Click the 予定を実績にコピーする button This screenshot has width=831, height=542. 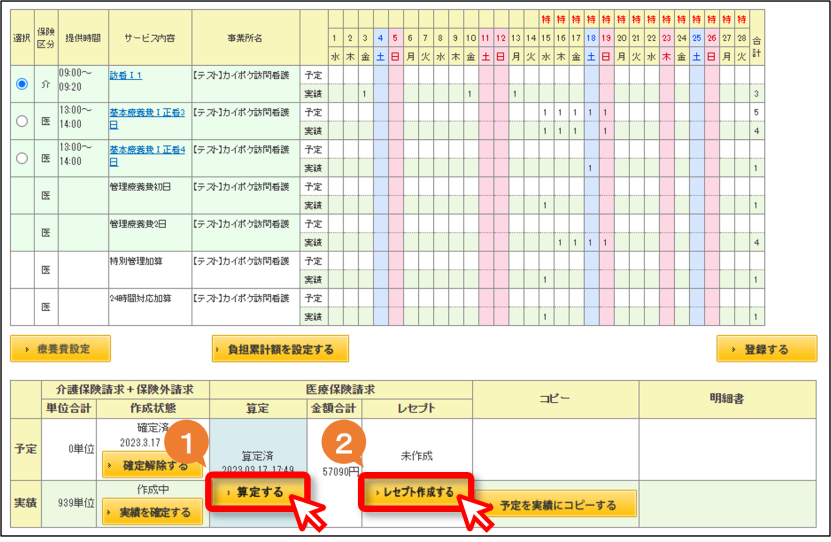click(x=556, y=505)
